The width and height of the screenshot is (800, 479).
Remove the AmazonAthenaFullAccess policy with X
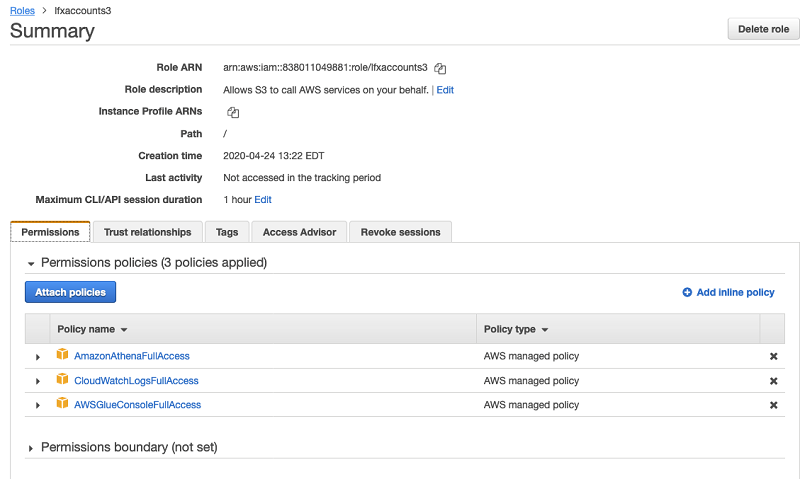point(773,356)
